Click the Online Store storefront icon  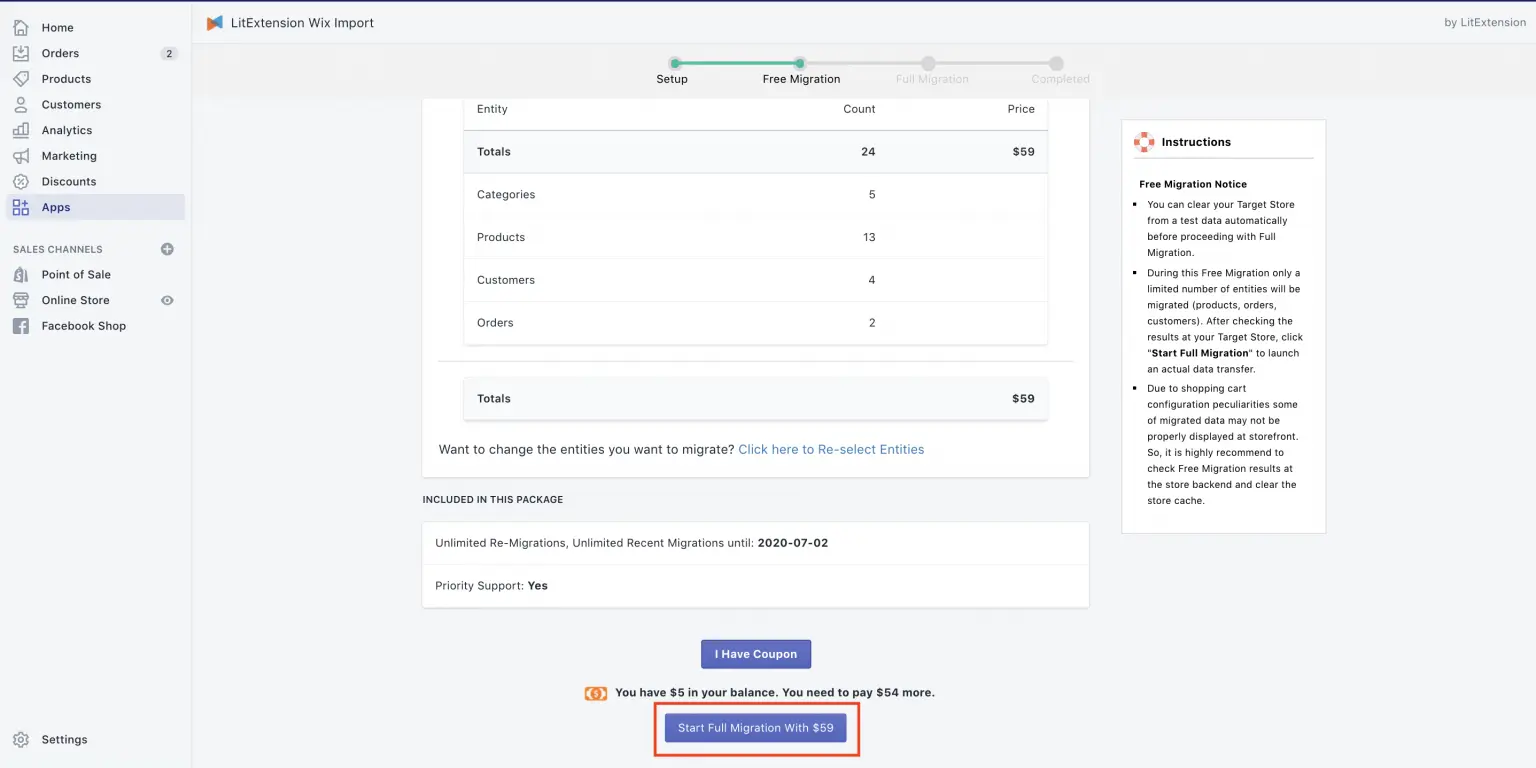point(21,300)
